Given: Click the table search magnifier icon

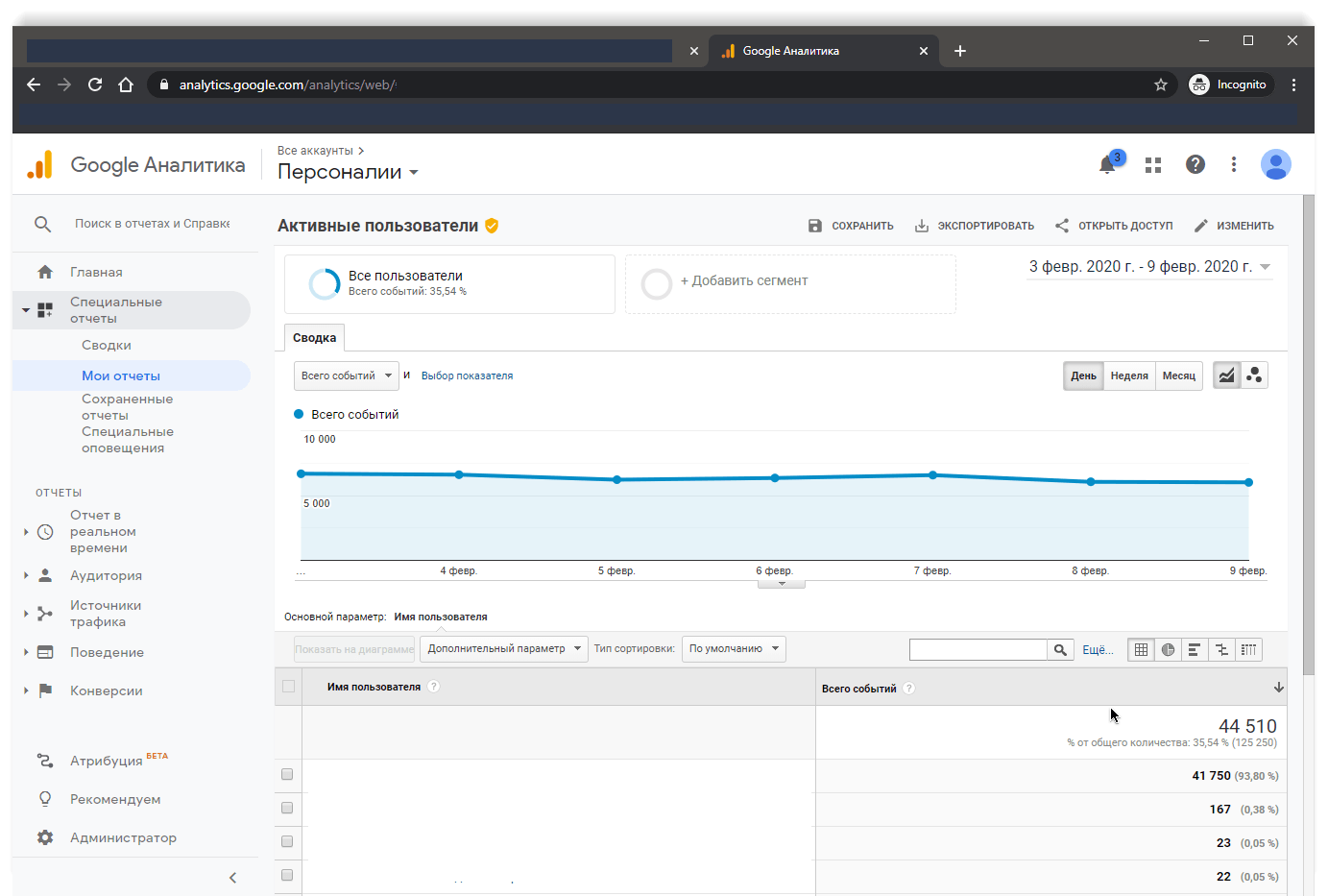Looking at the screenshot, I should click(x=1060, y=650).
